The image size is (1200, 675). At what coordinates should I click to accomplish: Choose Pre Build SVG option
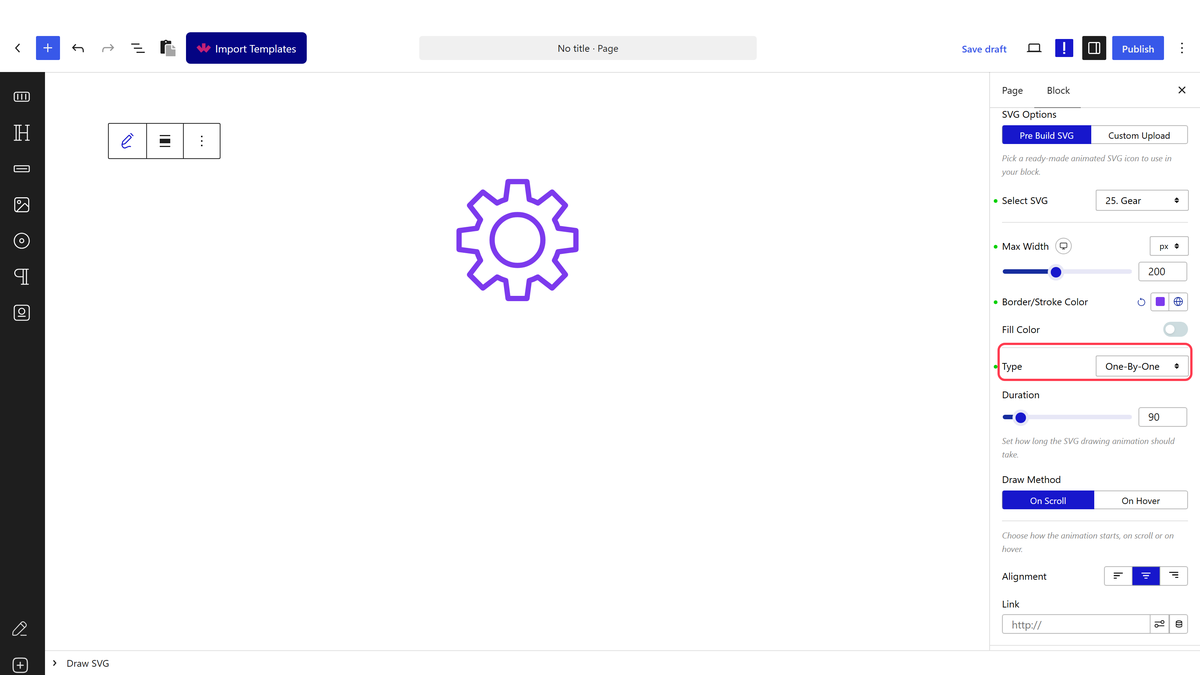coord(1047,135)
